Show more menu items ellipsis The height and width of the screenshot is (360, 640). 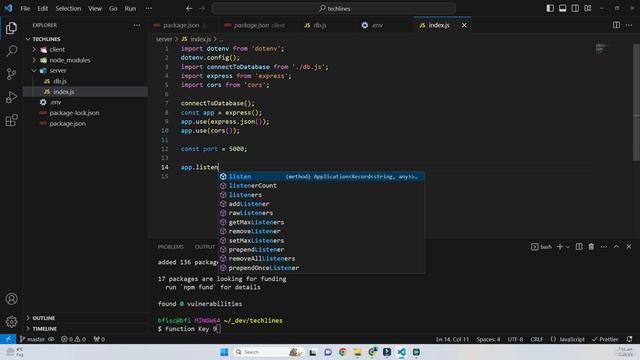pyautogui.click(x=149, y=8)
